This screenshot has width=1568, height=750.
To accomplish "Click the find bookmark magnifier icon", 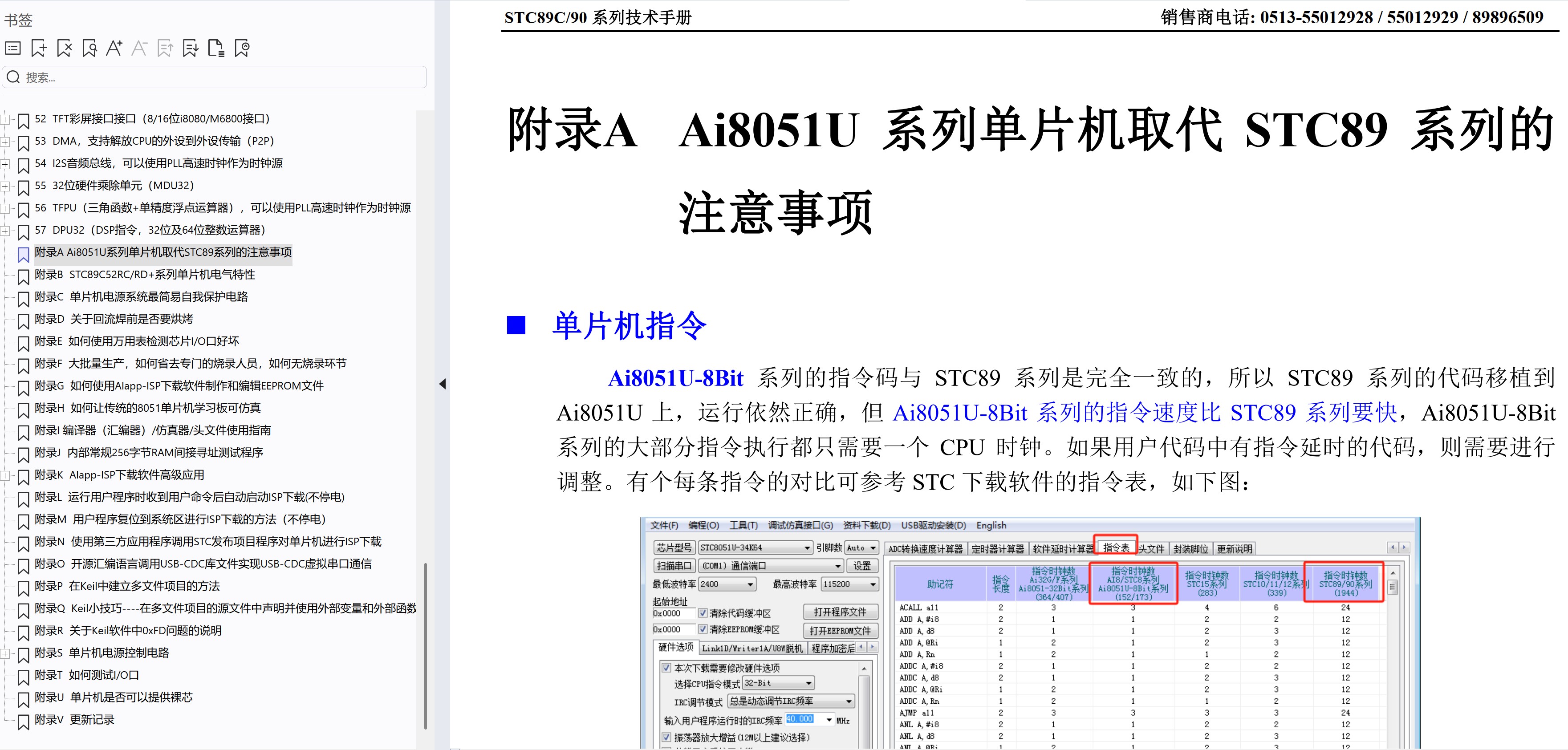I will [x=89, y=48].
